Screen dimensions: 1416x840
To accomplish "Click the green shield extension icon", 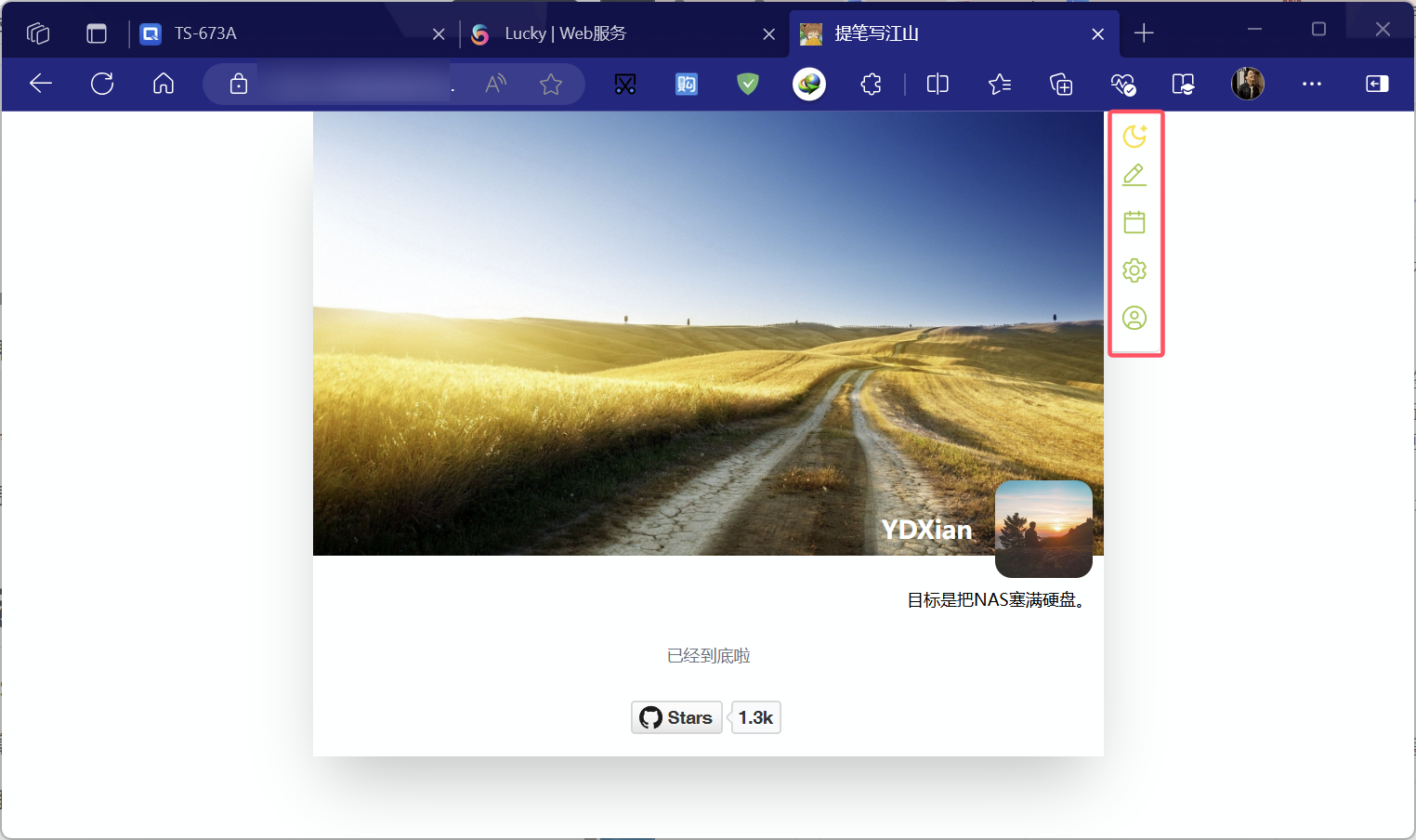I will (x=748, y=85).
